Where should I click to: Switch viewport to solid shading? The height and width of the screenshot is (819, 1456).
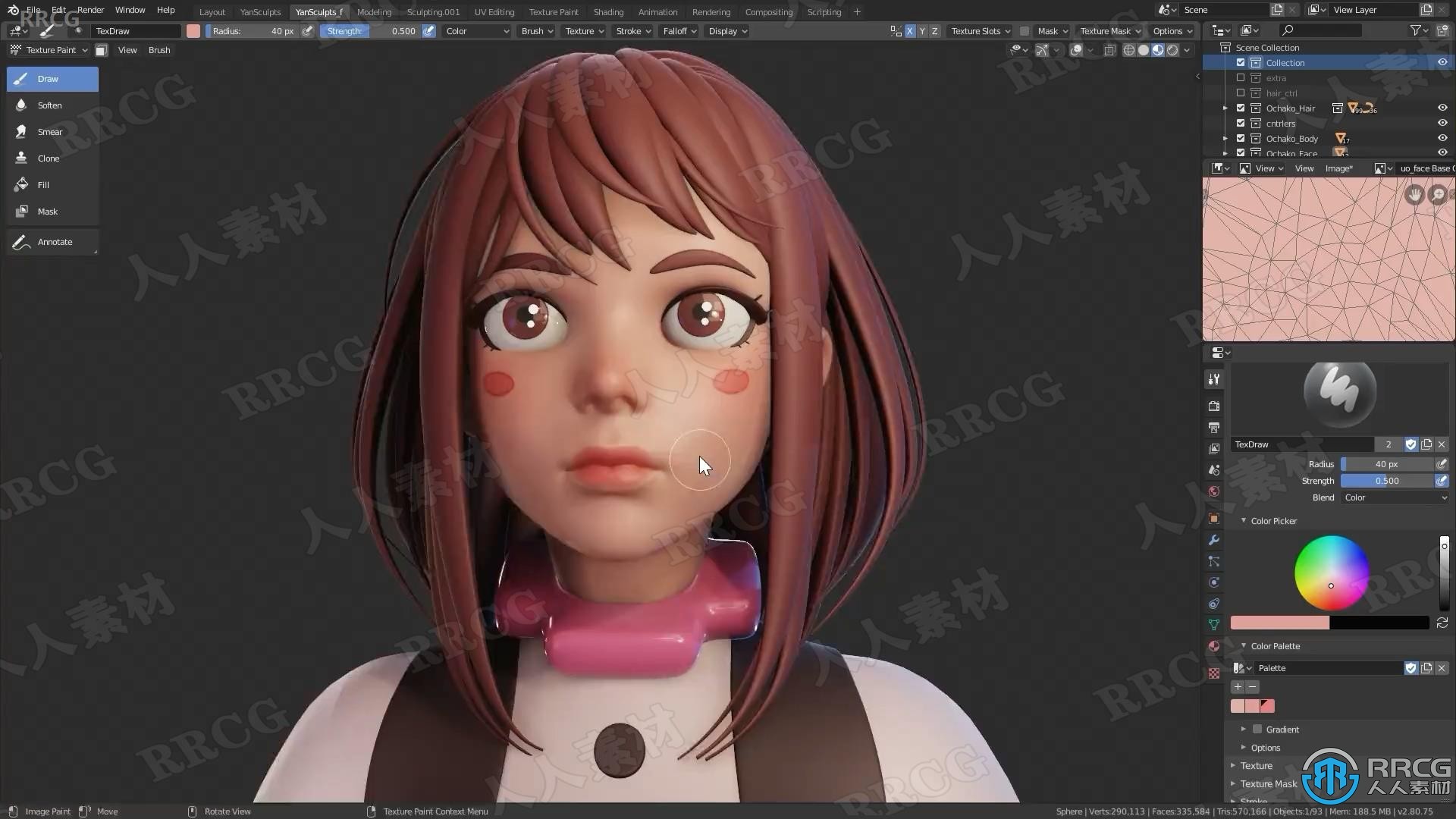pyautogui.click(x=1144, y=50)
